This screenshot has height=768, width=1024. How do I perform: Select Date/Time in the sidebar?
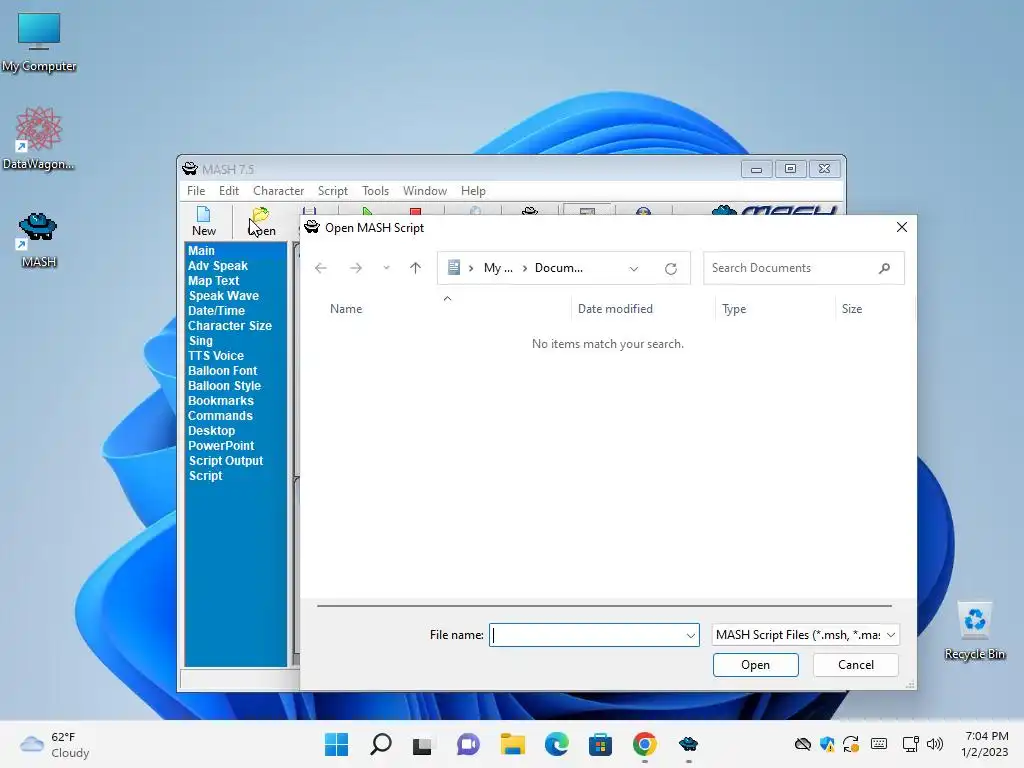tap(216, 311)
